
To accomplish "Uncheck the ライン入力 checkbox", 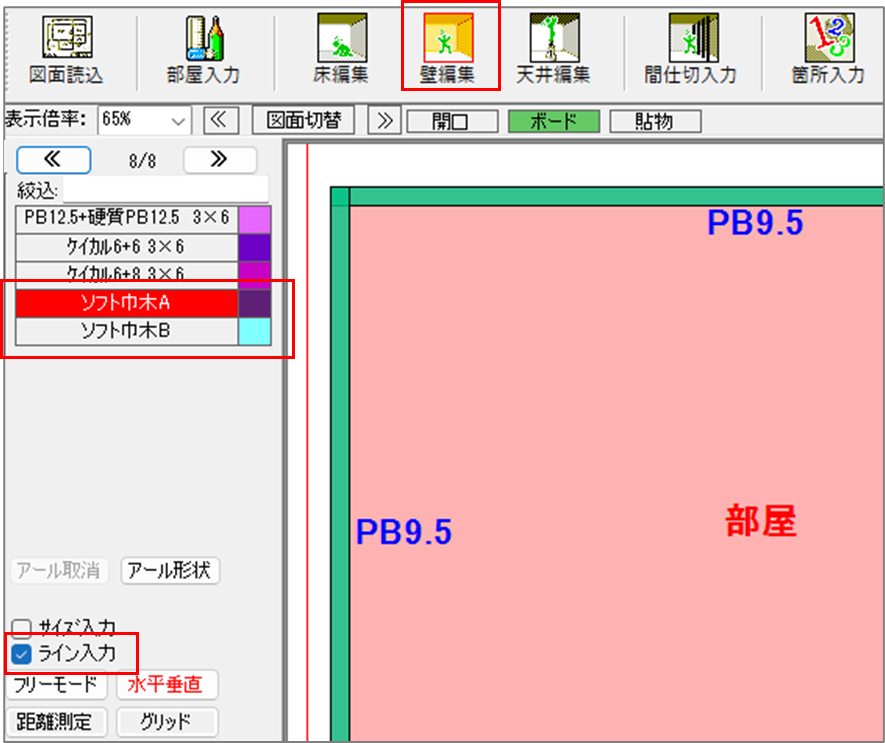I will [x=21, y=654].
